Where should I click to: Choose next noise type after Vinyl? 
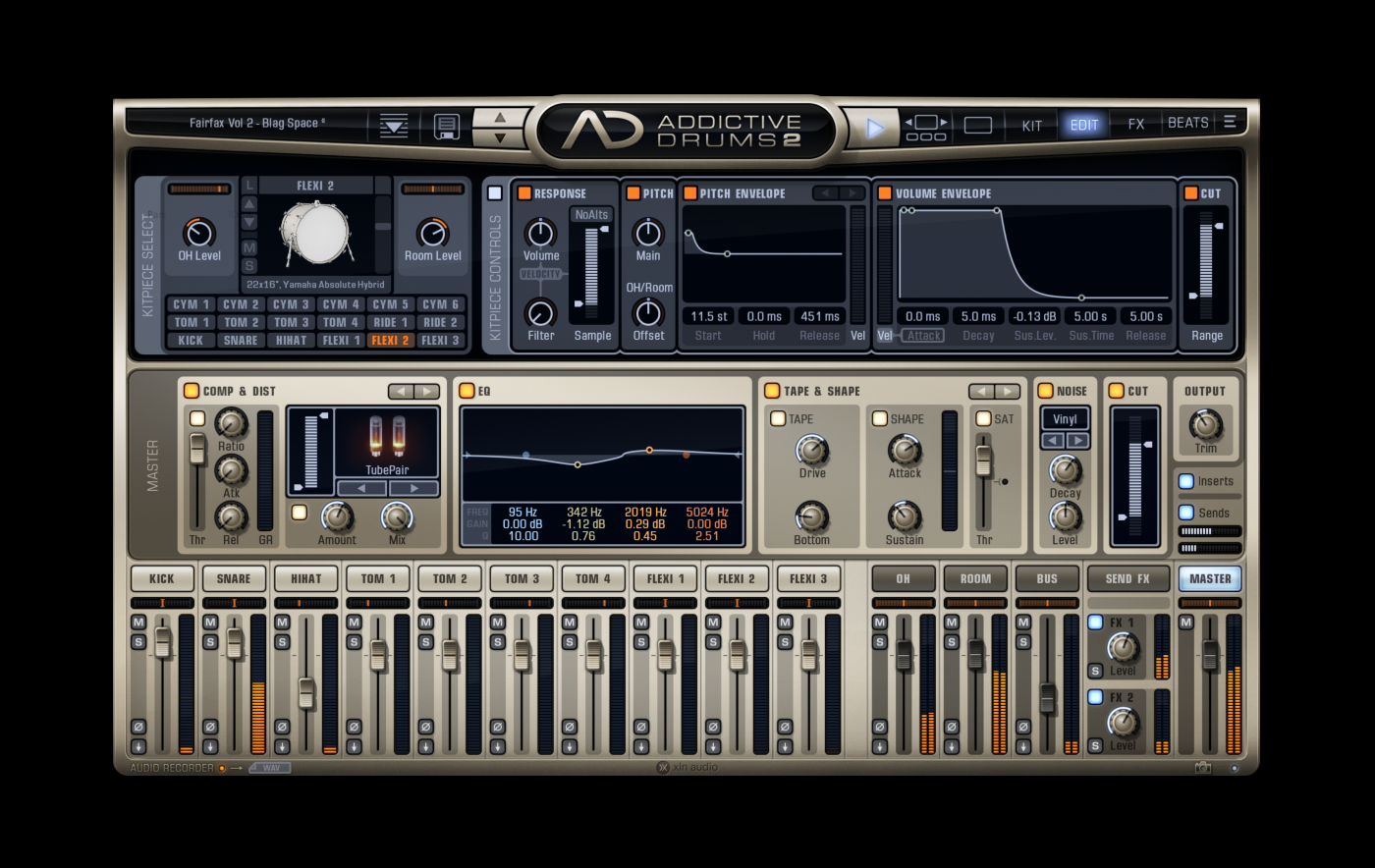(x=1078, y=441)
